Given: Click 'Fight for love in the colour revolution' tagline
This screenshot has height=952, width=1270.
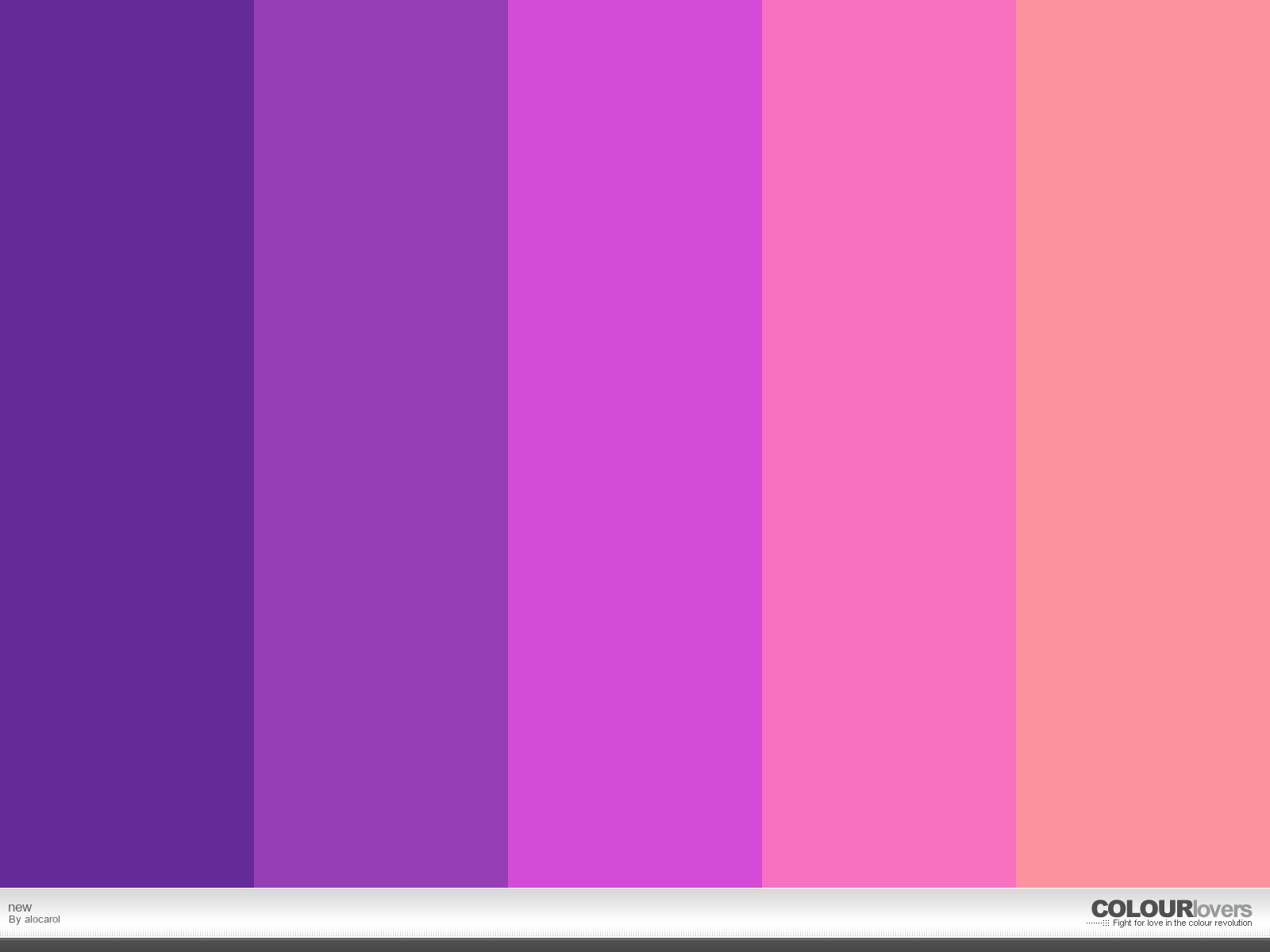Looking at the screenshot, I should (1182, 923).
